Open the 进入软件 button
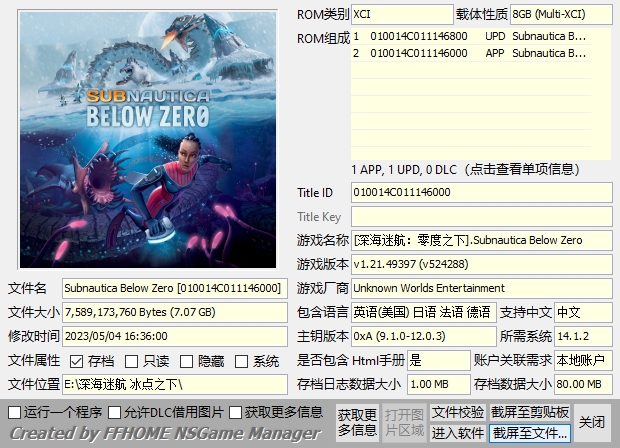This screenshot has width=620, height=448. coord(458,433)
